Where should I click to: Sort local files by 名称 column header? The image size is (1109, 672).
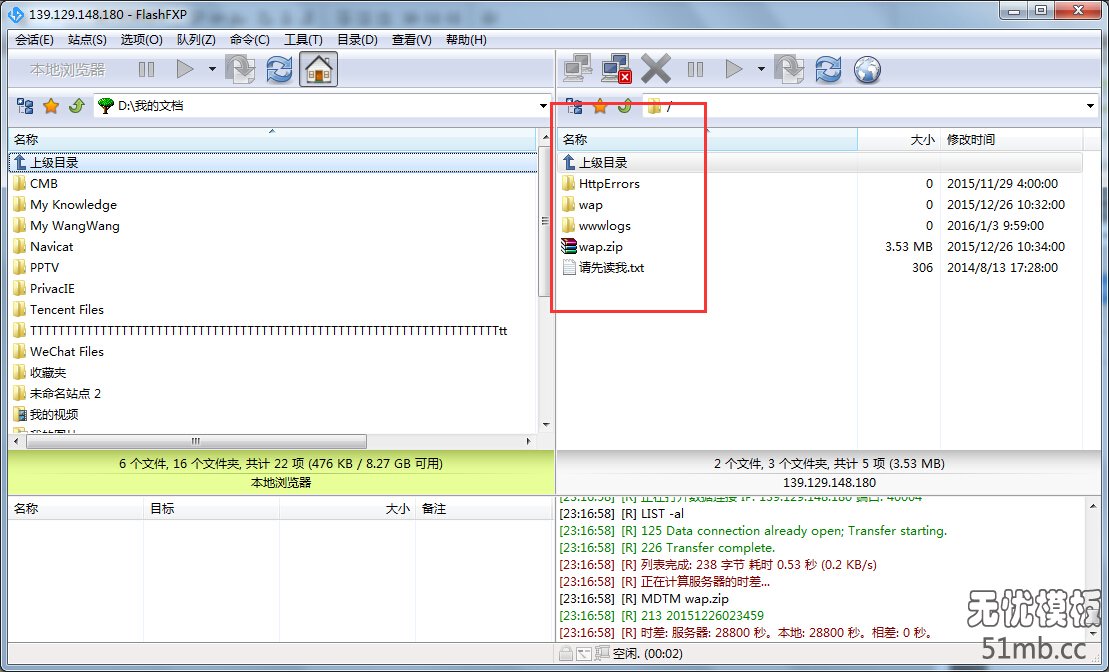272,139
